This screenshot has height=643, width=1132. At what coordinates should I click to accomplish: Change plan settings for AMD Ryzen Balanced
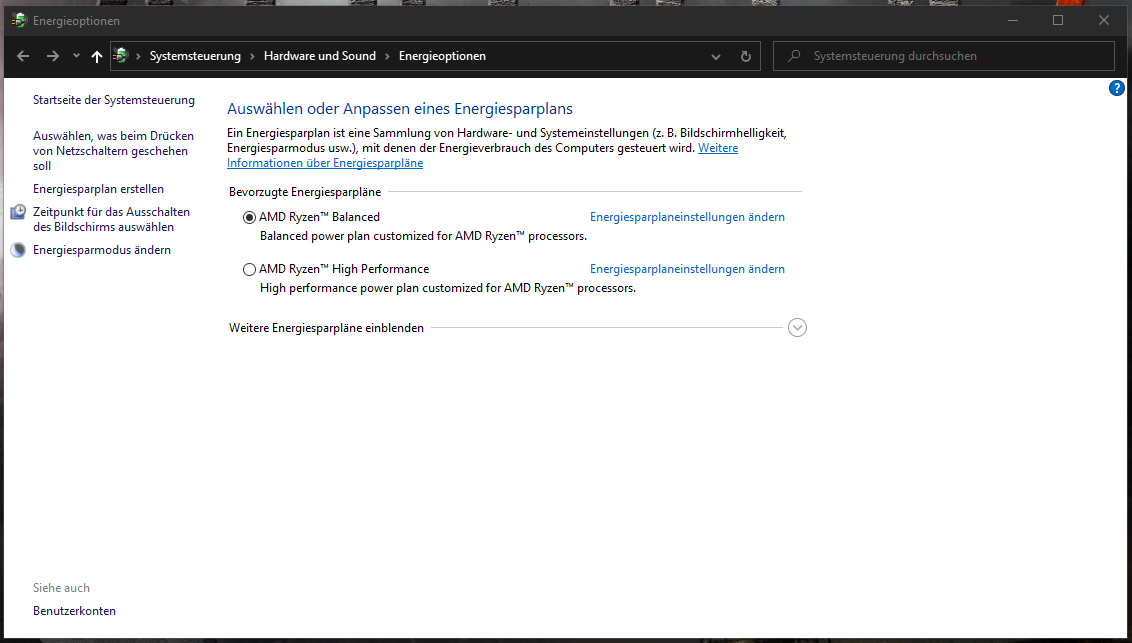pyautogui.click(x=687, y=217)
